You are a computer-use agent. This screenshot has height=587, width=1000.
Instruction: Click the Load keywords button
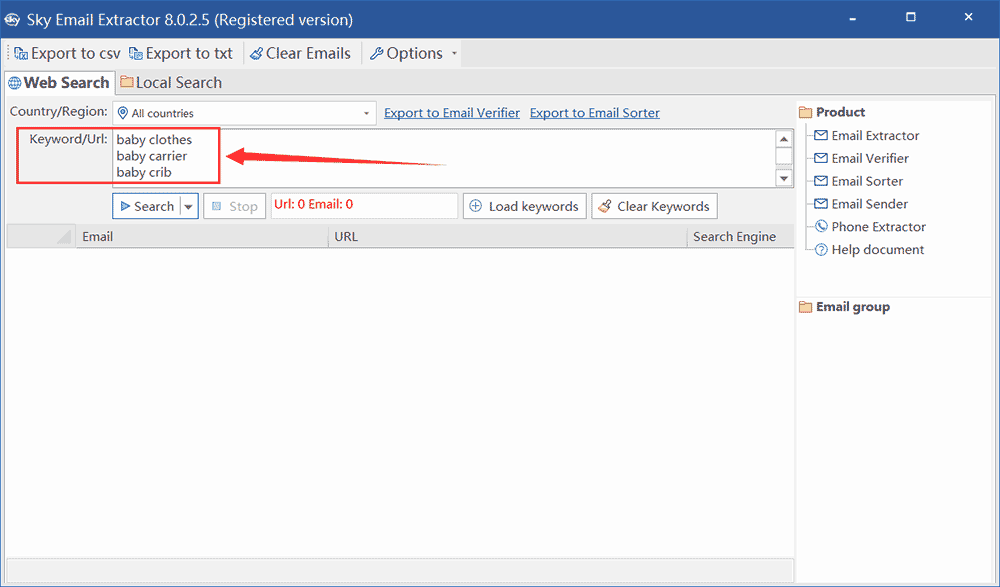(x=524, y=207)
